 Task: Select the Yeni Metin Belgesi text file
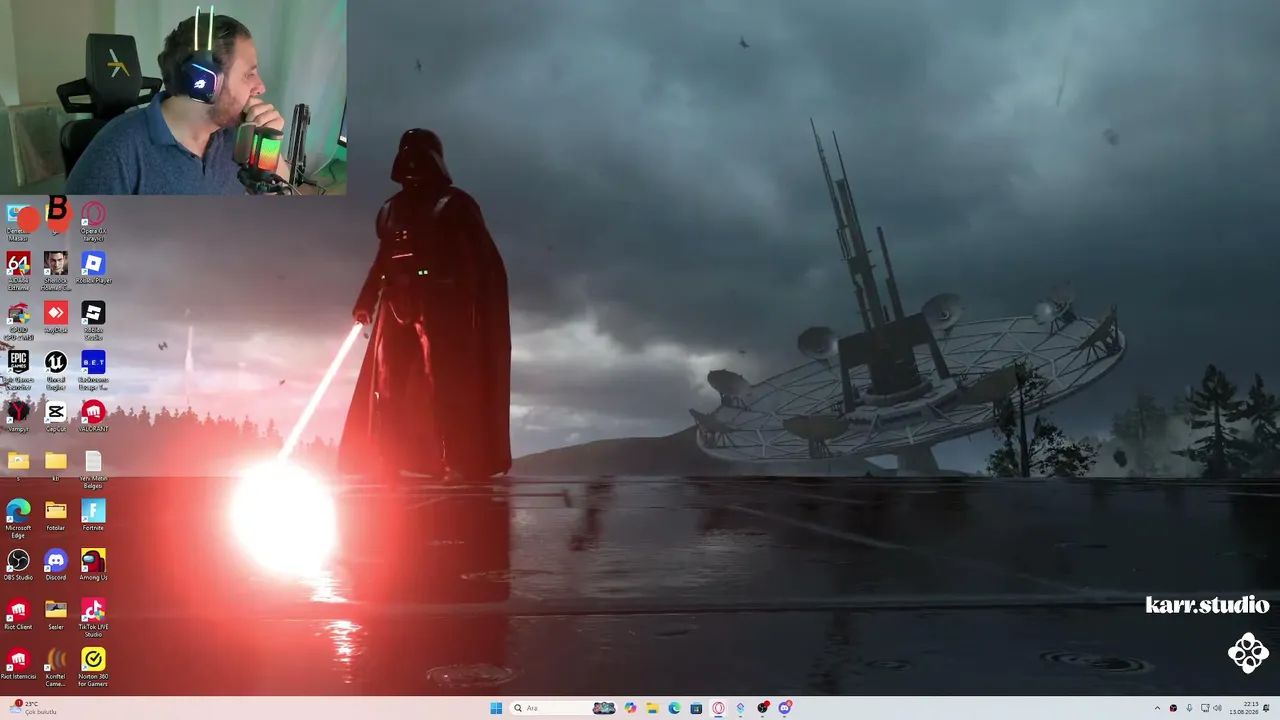93,468
